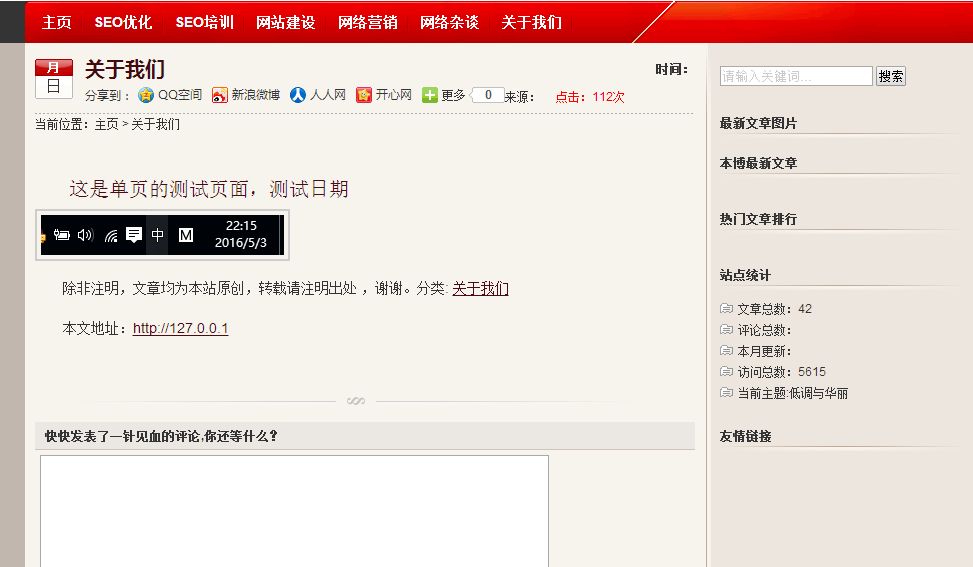Share the page via 新浪微博 icon
Screen dimensions: 973x567
[220, 95]
